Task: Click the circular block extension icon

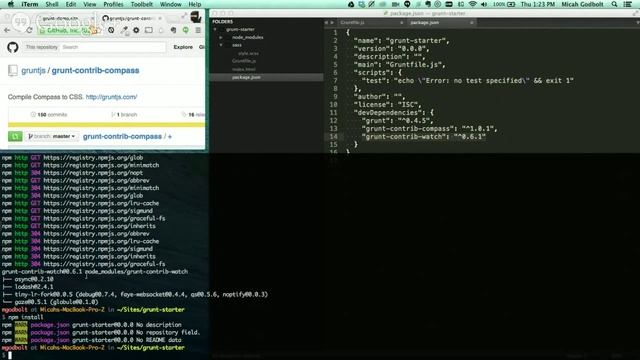Action: click(111, 30)
